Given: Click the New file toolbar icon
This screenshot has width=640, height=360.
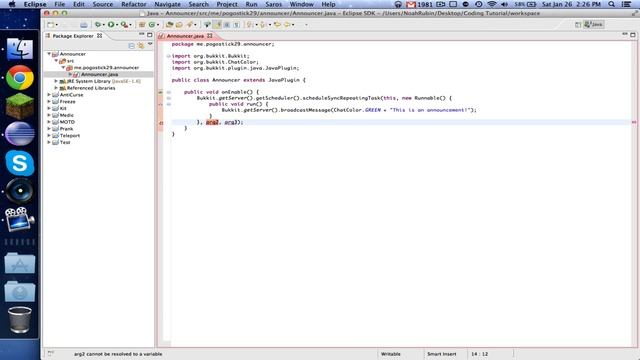Looking at the screenshot, I should pyautogui.click(x=51, y=25).
